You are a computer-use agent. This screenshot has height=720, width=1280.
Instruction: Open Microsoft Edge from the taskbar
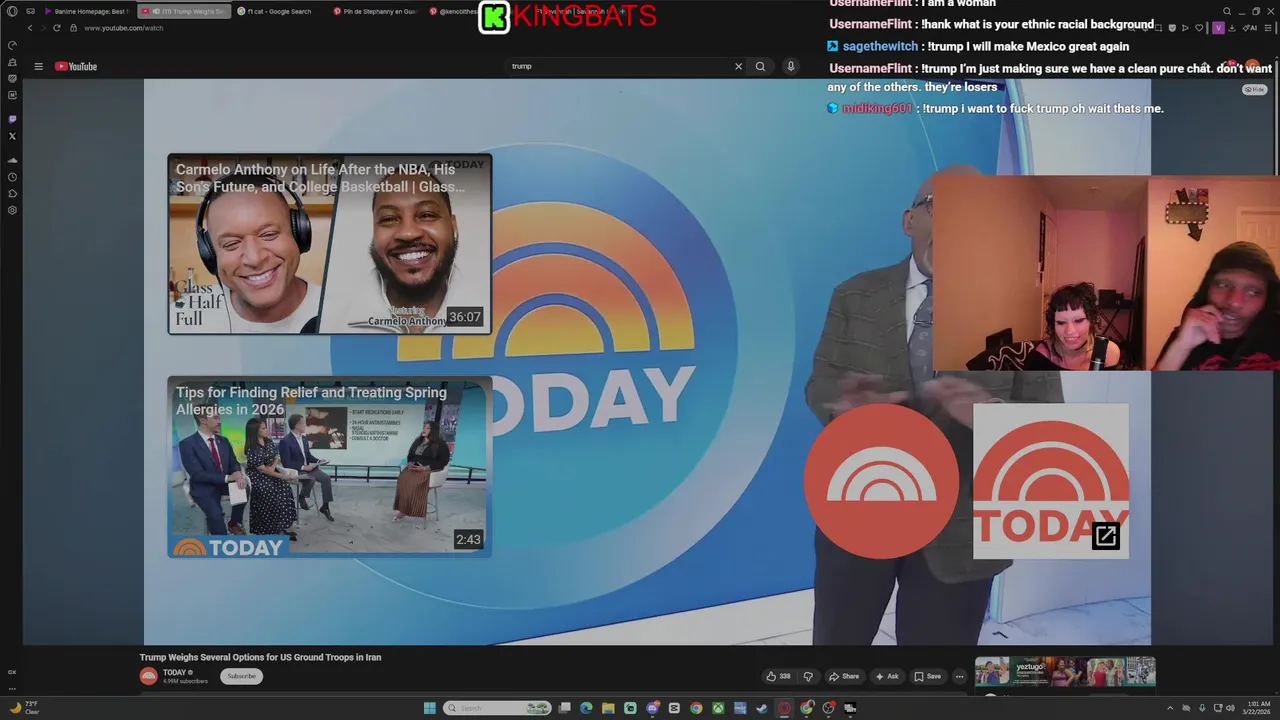[586, 708]
